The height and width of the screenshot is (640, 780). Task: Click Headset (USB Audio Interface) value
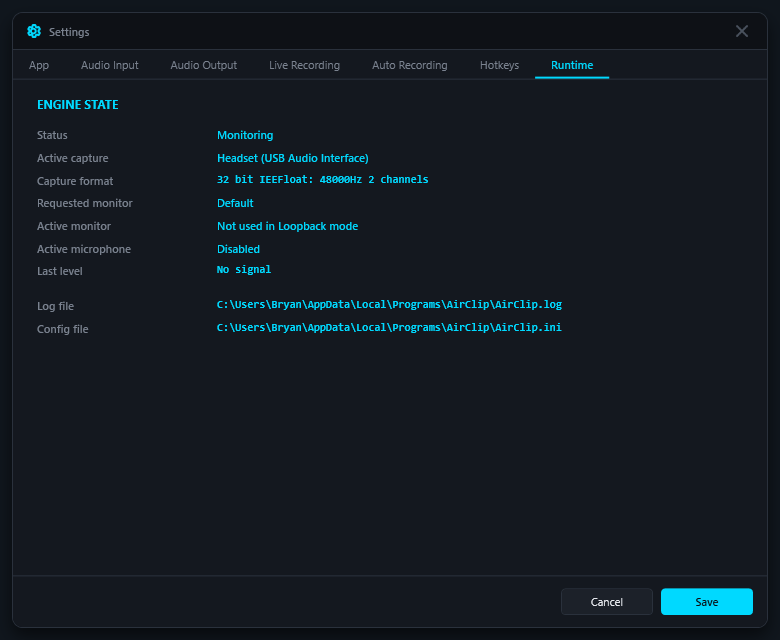click(292, 158)
